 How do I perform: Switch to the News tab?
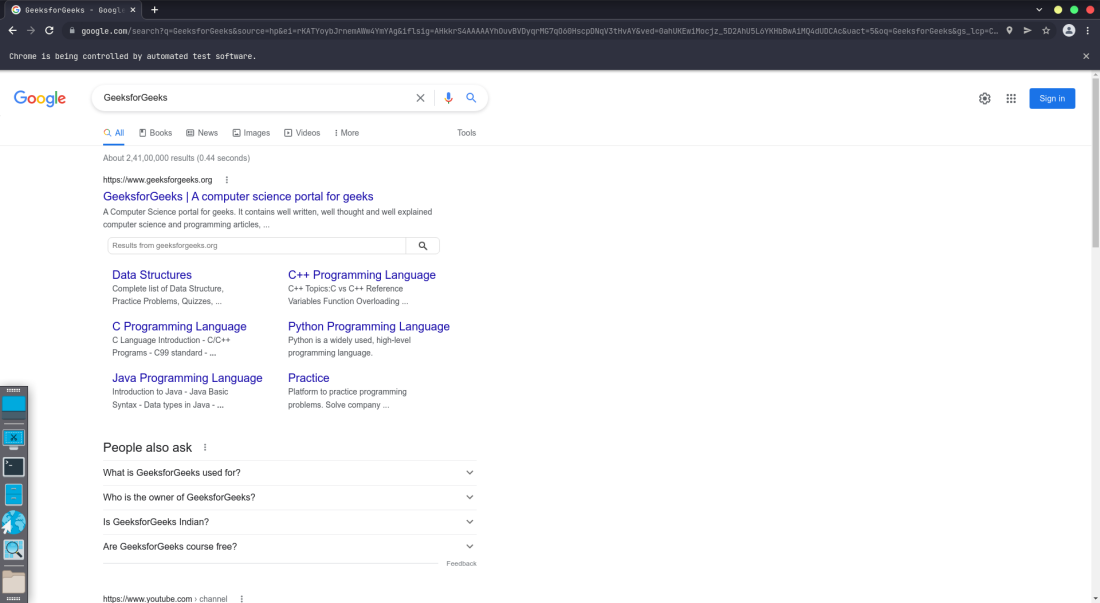pos(202,133)
